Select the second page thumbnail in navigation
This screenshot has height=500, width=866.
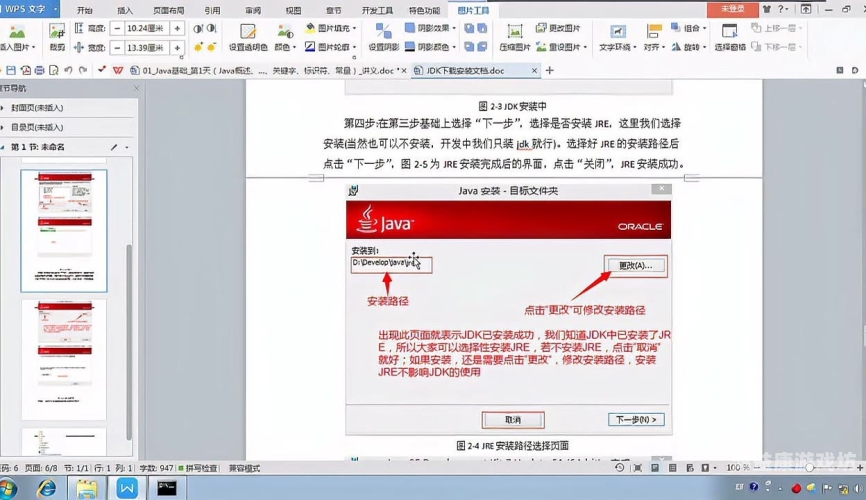tap(64, 360)
